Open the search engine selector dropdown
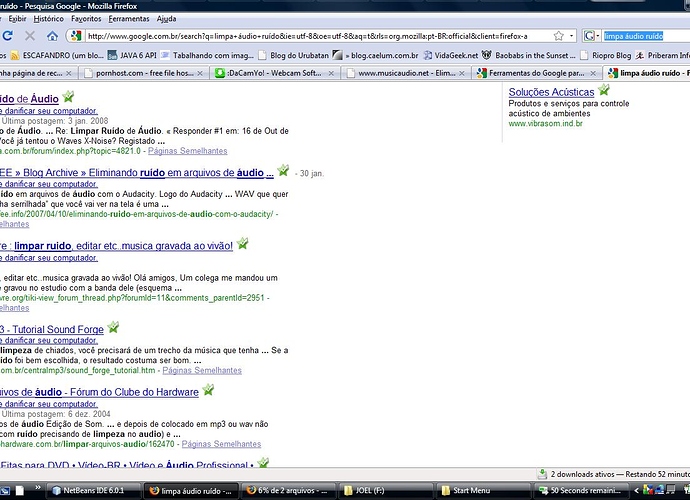The image size is (690, 500). [x=591, y=36]
